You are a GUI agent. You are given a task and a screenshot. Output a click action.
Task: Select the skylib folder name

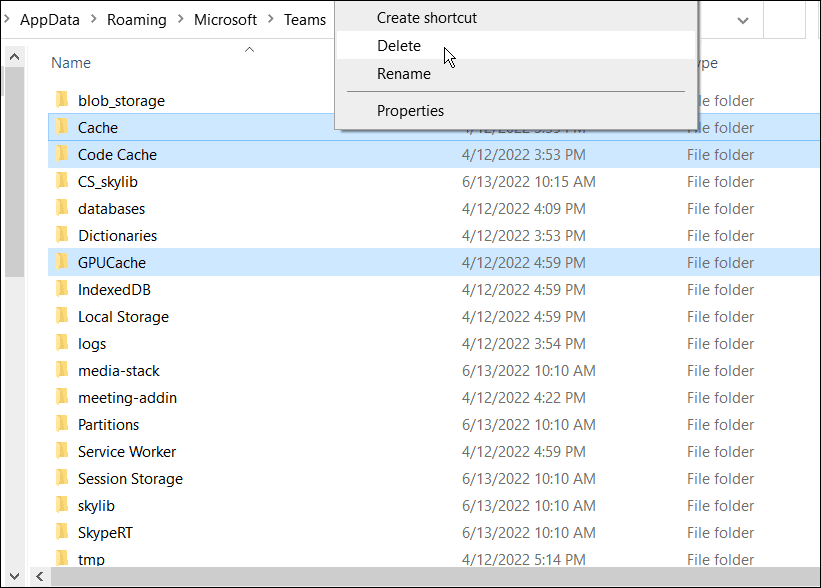[96, 506]
